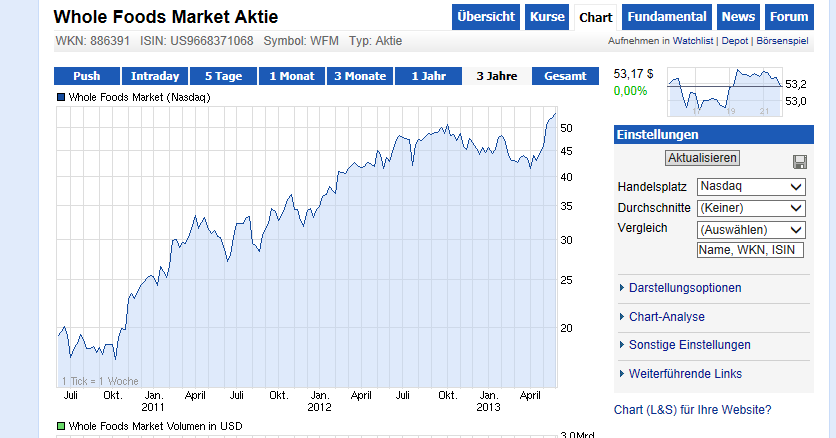Click the WKN: 886391 text

tap(93, 41)
